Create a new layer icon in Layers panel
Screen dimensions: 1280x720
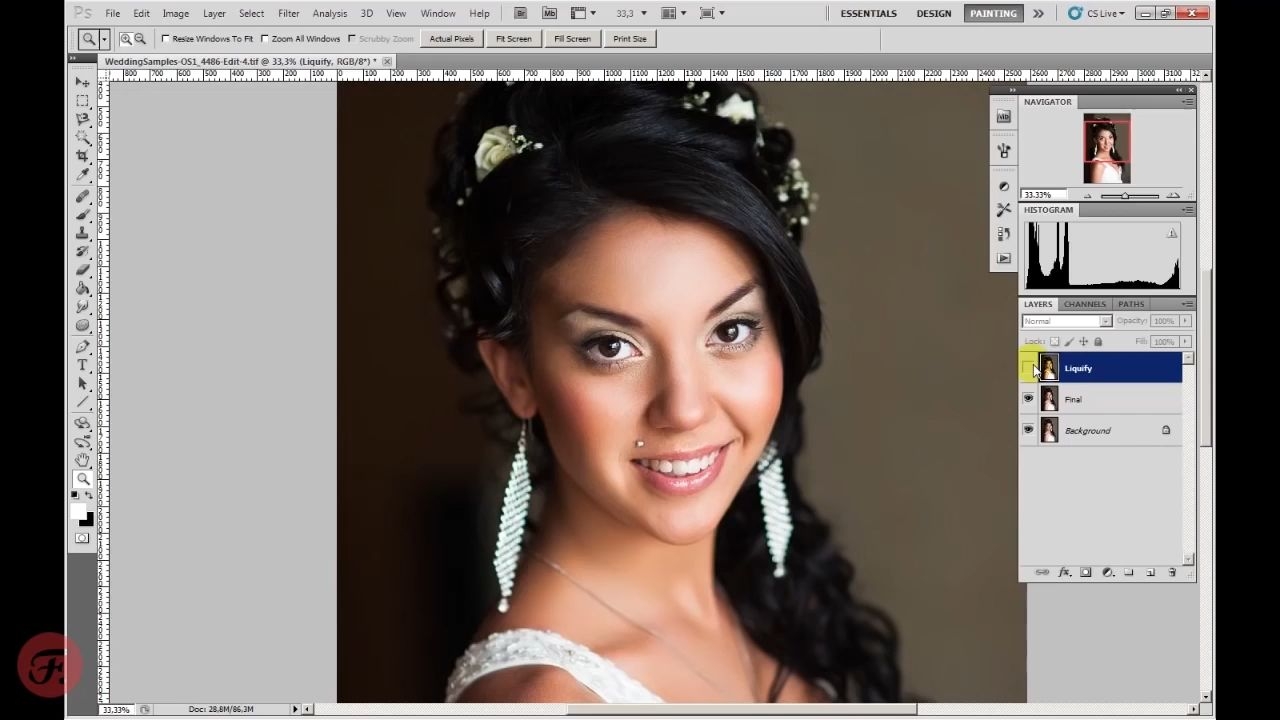pos(1151,573)
